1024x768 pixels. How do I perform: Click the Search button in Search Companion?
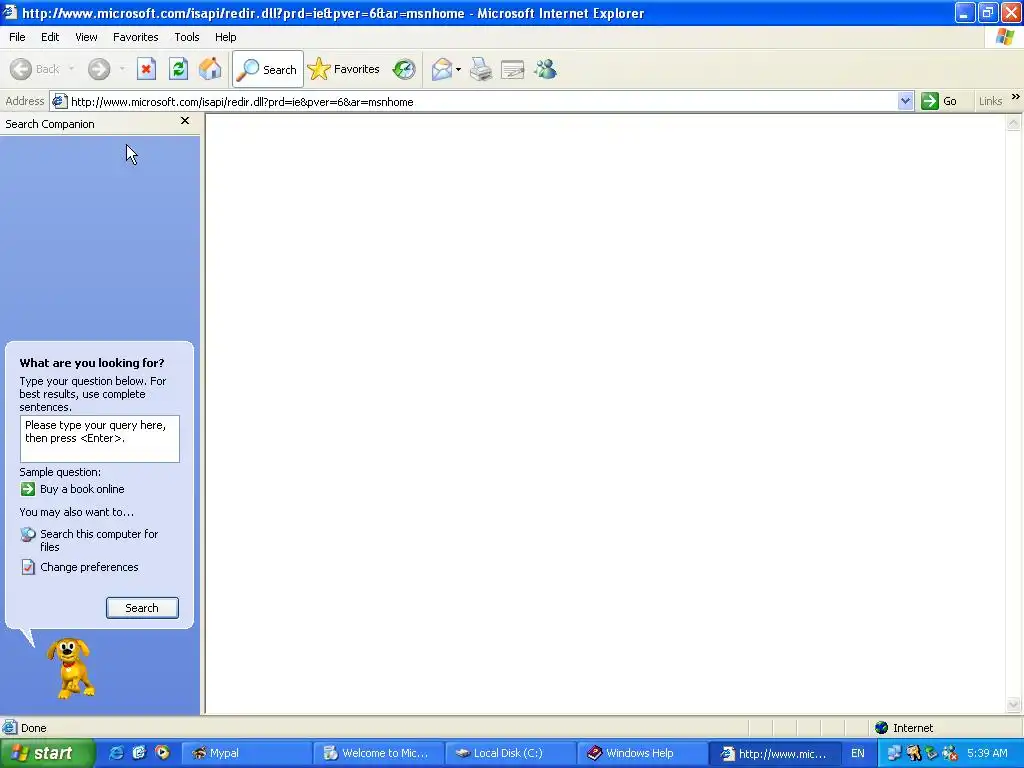tap(142, 608)
